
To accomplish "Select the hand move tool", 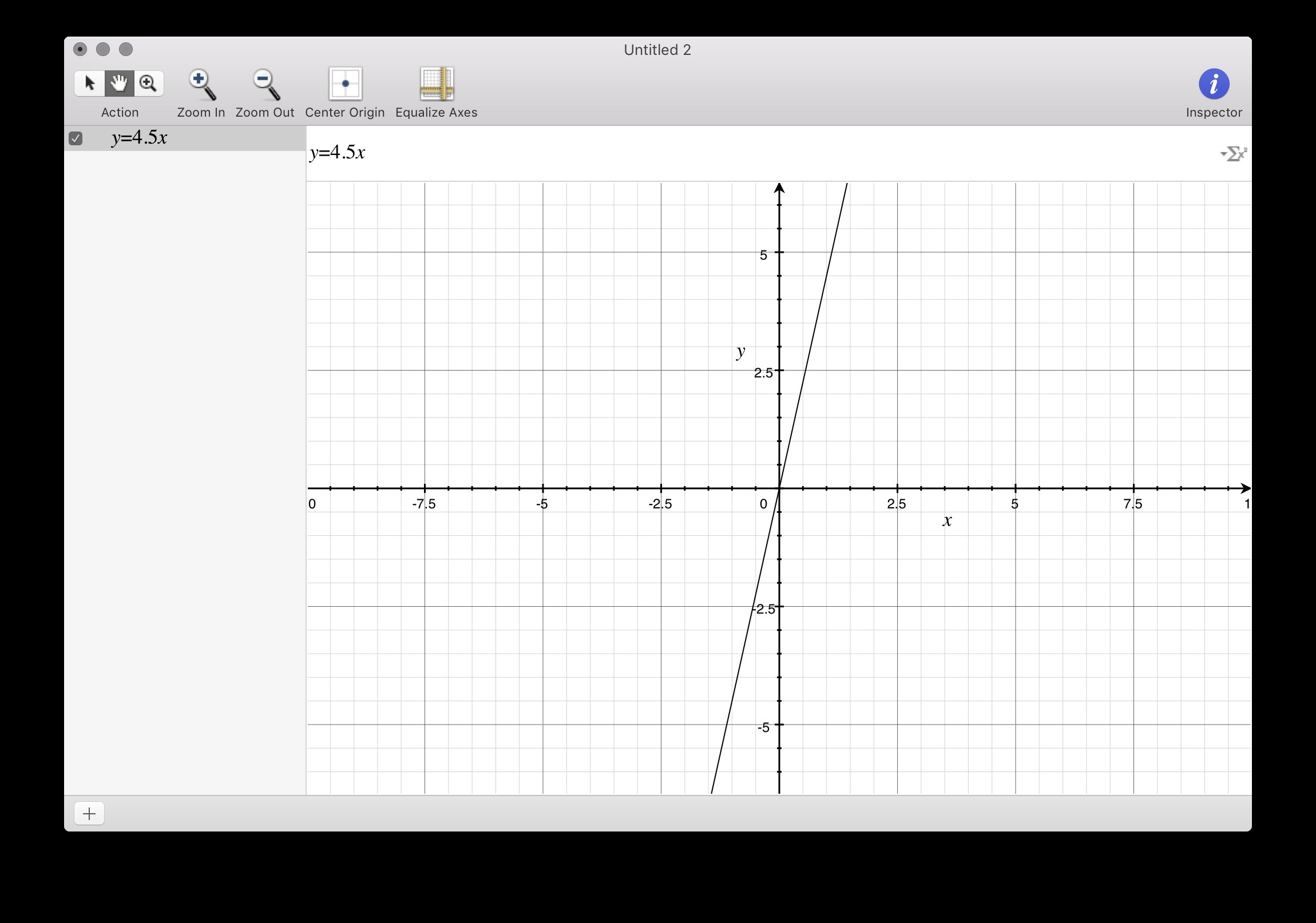I will pos(119,83).
